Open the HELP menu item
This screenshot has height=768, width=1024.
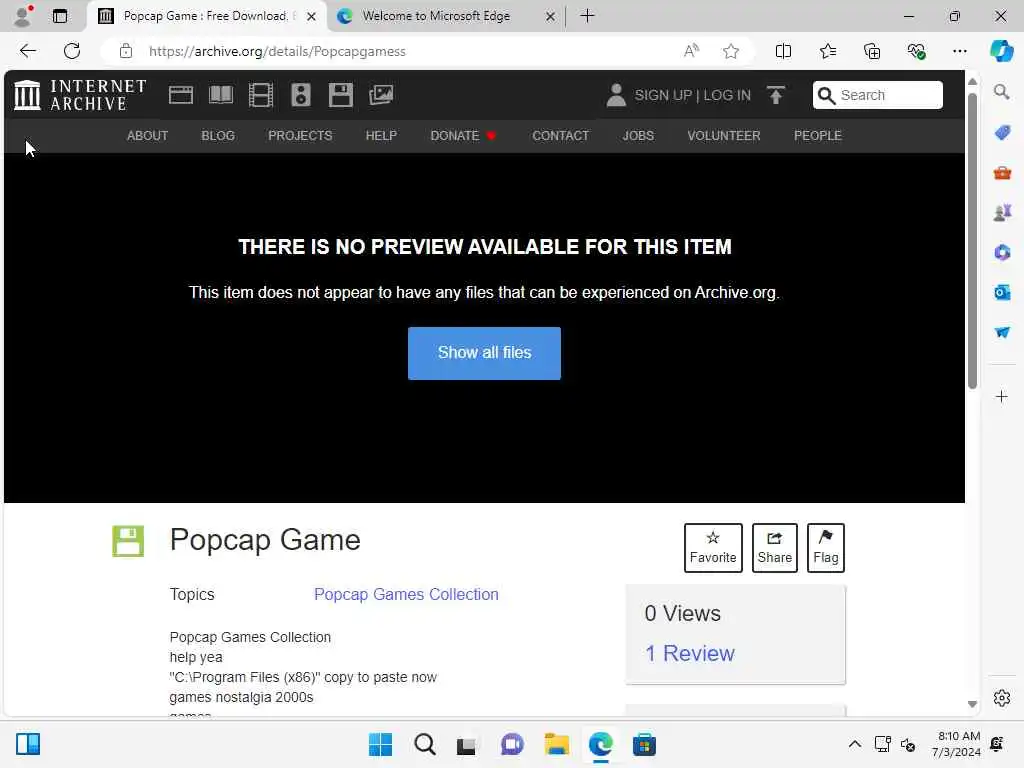pos(381,136)
